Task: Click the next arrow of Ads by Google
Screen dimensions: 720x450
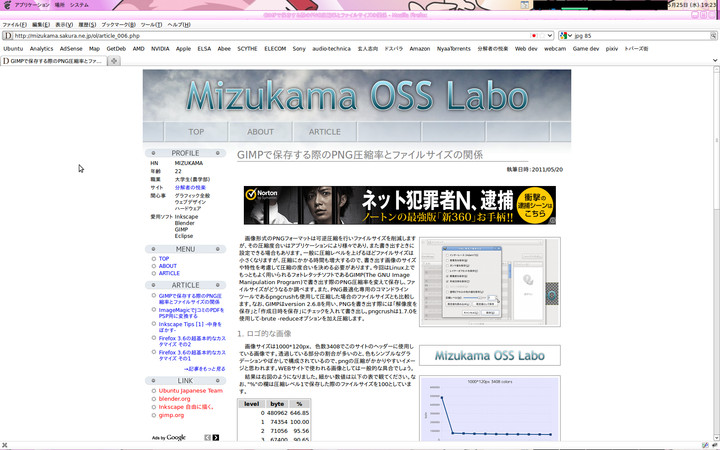Action: [216, 437]
